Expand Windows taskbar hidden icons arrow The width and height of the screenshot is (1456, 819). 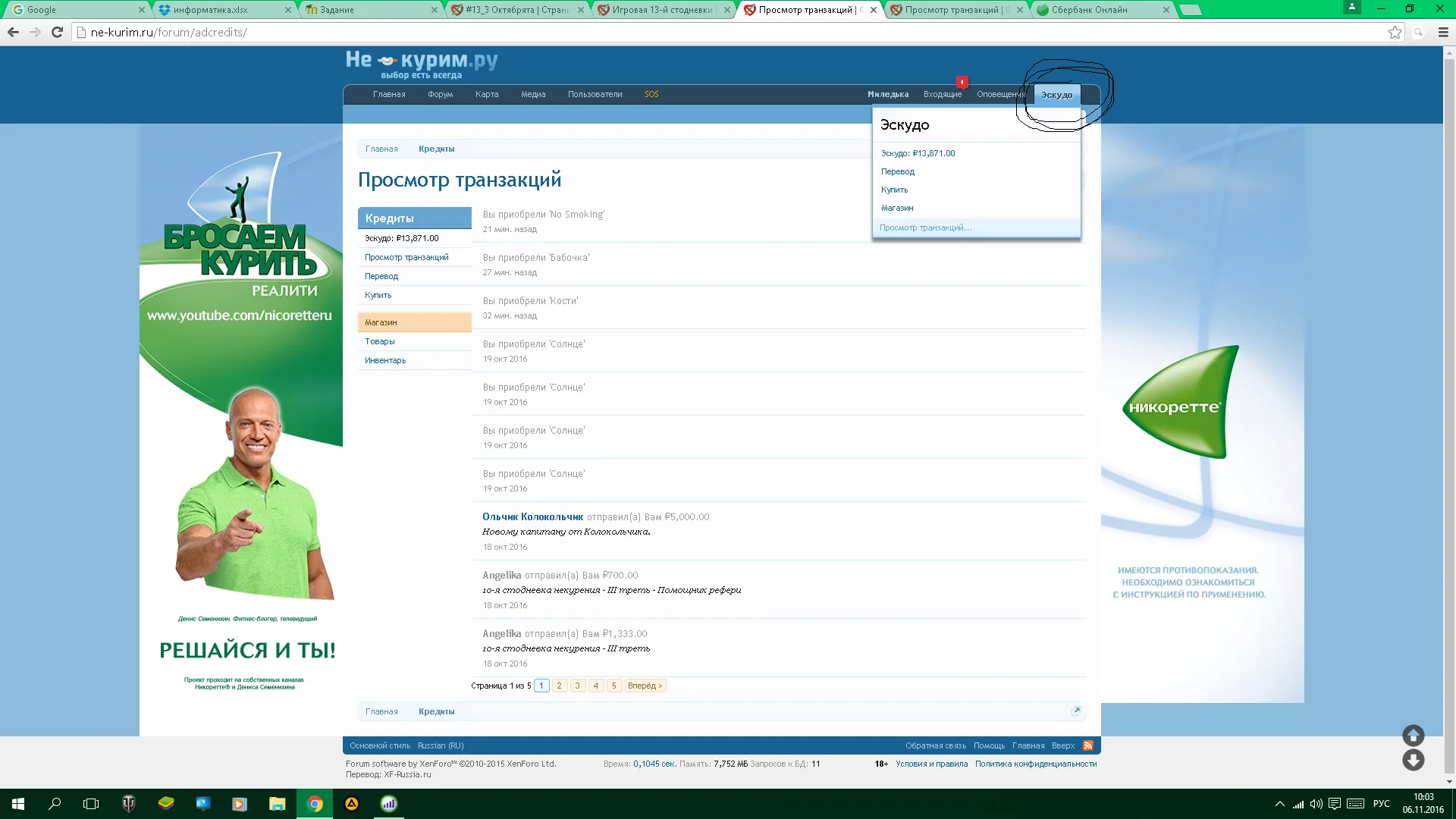tap(1280, 804)
